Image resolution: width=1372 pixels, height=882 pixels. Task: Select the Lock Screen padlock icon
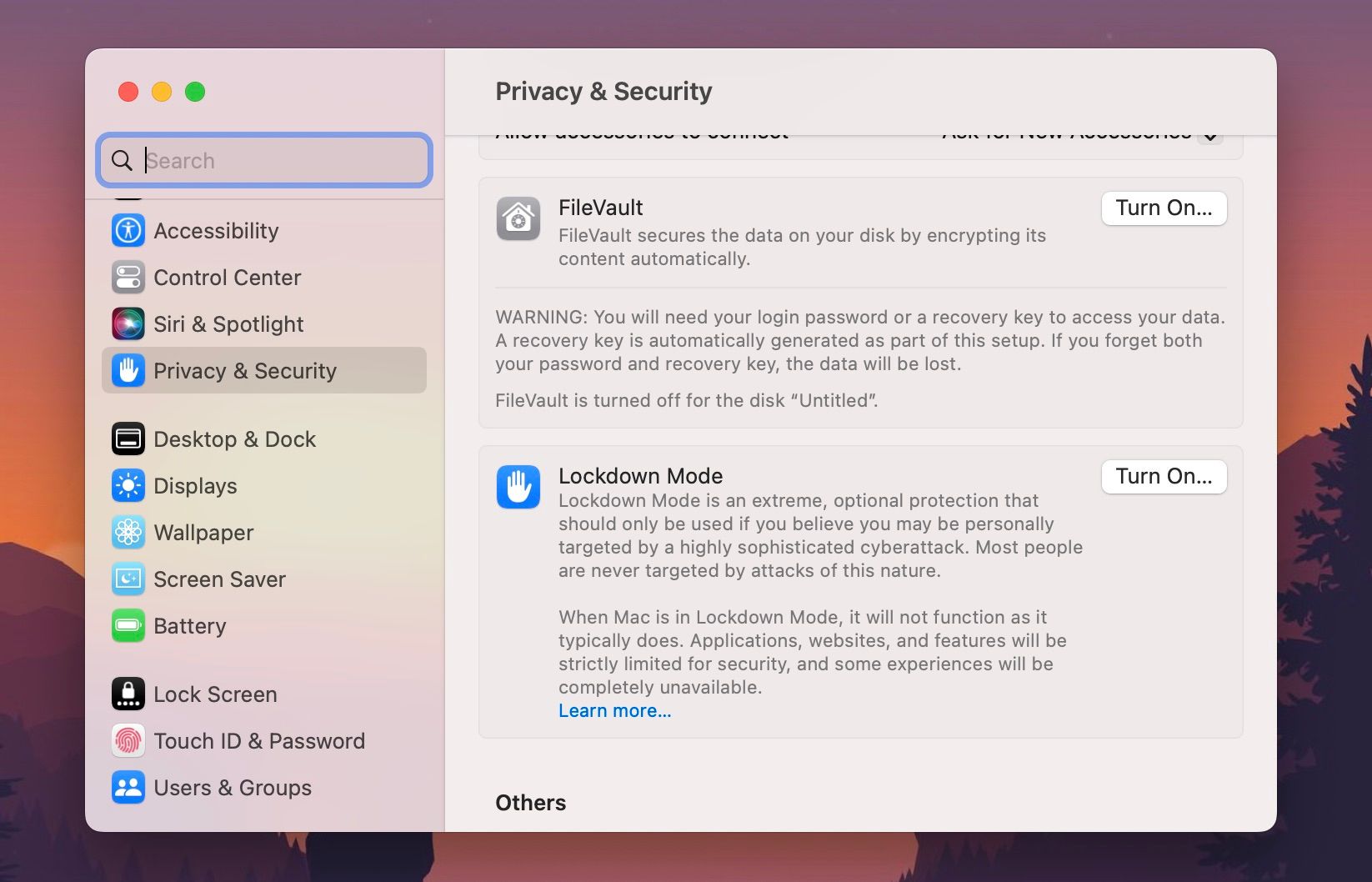click(x=127, y=694)
